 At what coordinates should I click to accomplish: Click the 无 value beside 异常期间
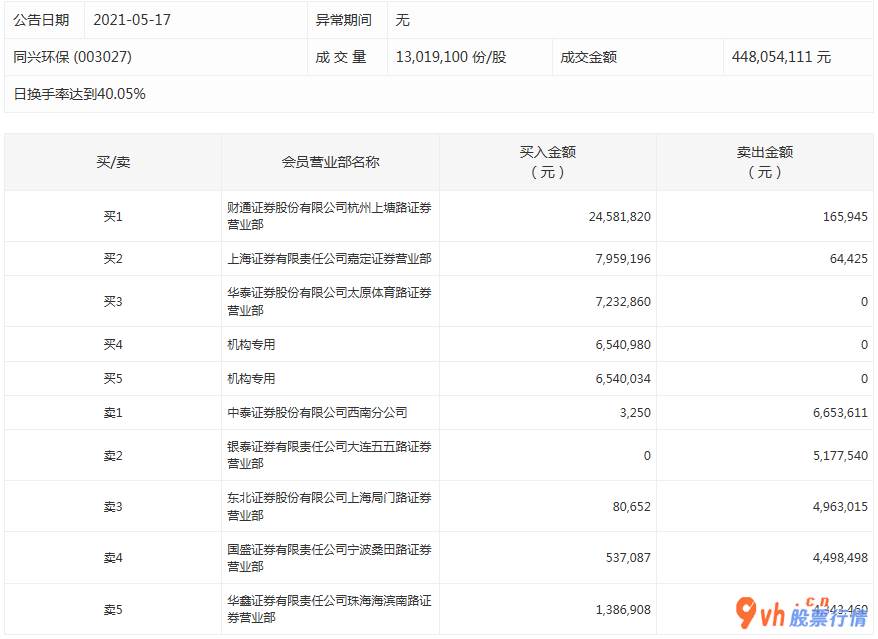pos(403,20)
